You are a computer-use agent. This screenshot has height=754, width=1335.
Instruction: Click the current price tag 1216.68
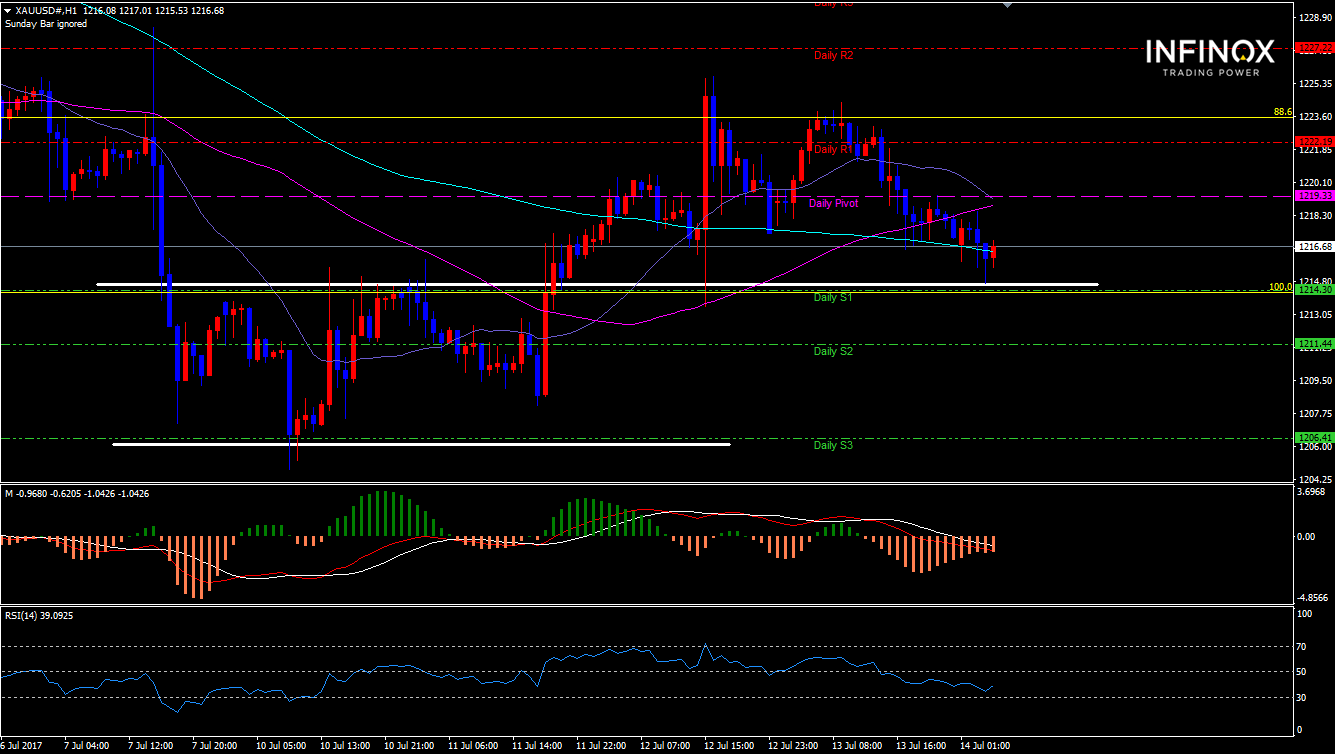coord(1313,246)
